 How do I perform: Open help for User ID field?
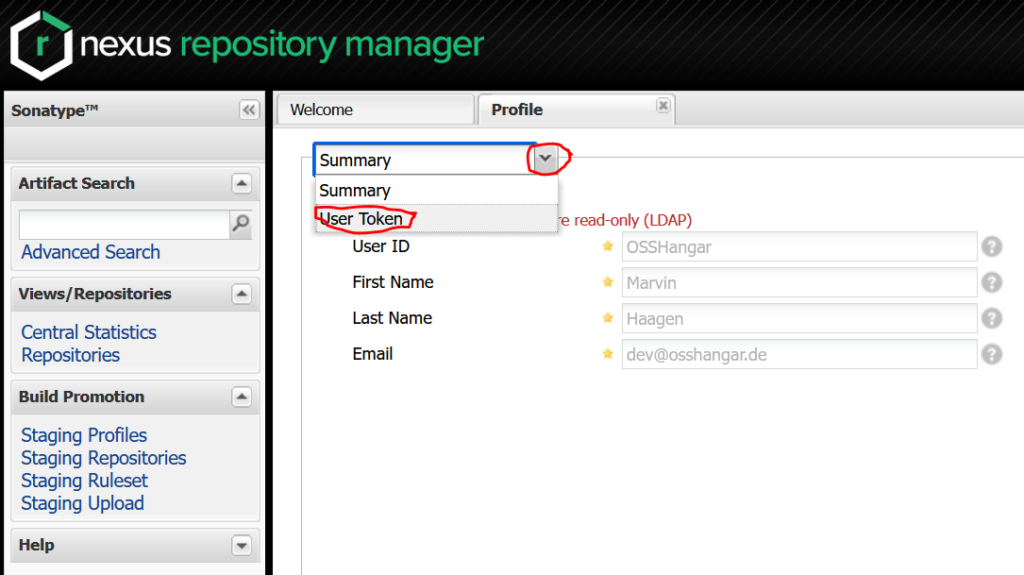point(991,247)
